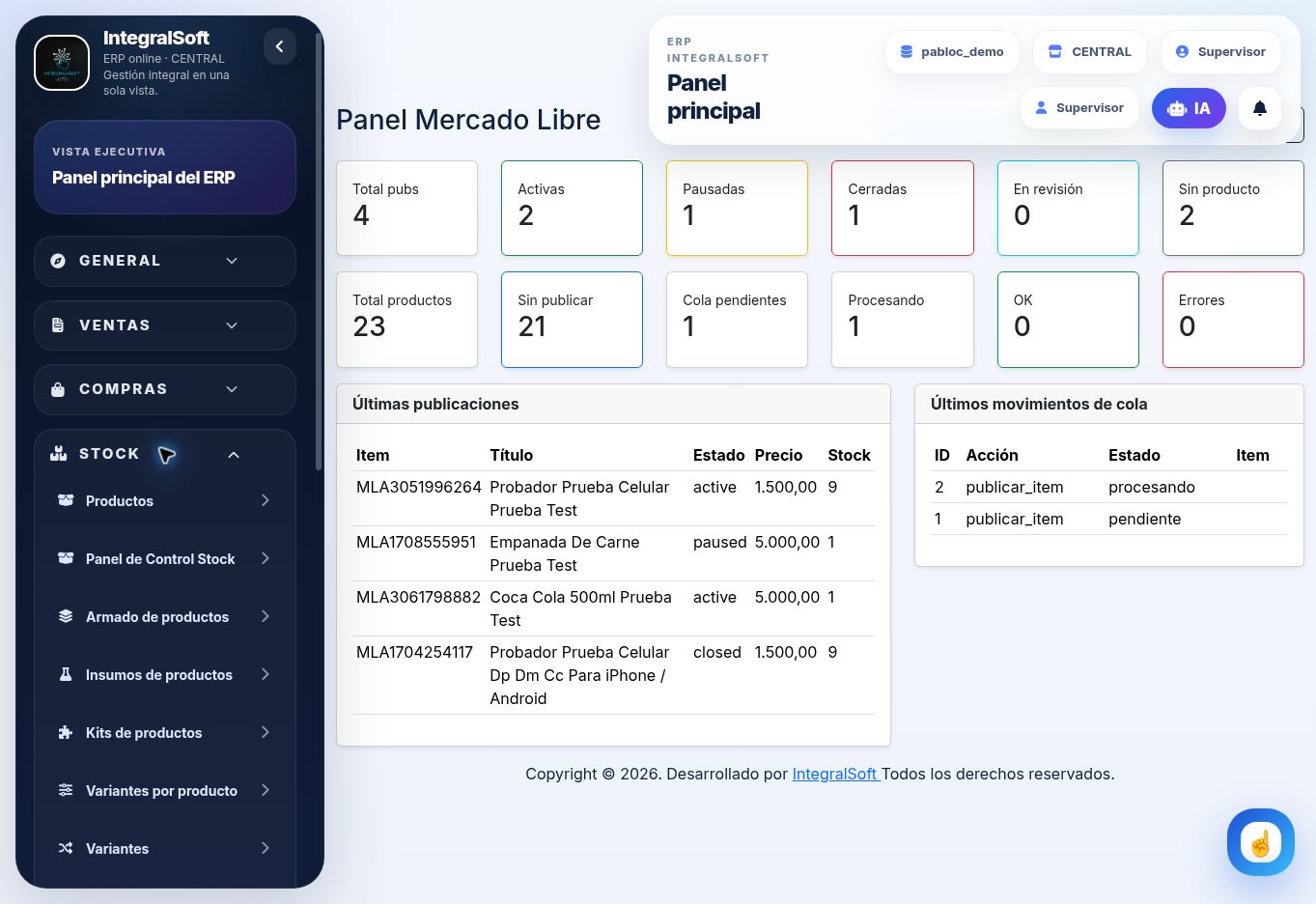Open the Variantes por producto arrow
Viewport: 1316px width, 904px height.
[265, 790]
